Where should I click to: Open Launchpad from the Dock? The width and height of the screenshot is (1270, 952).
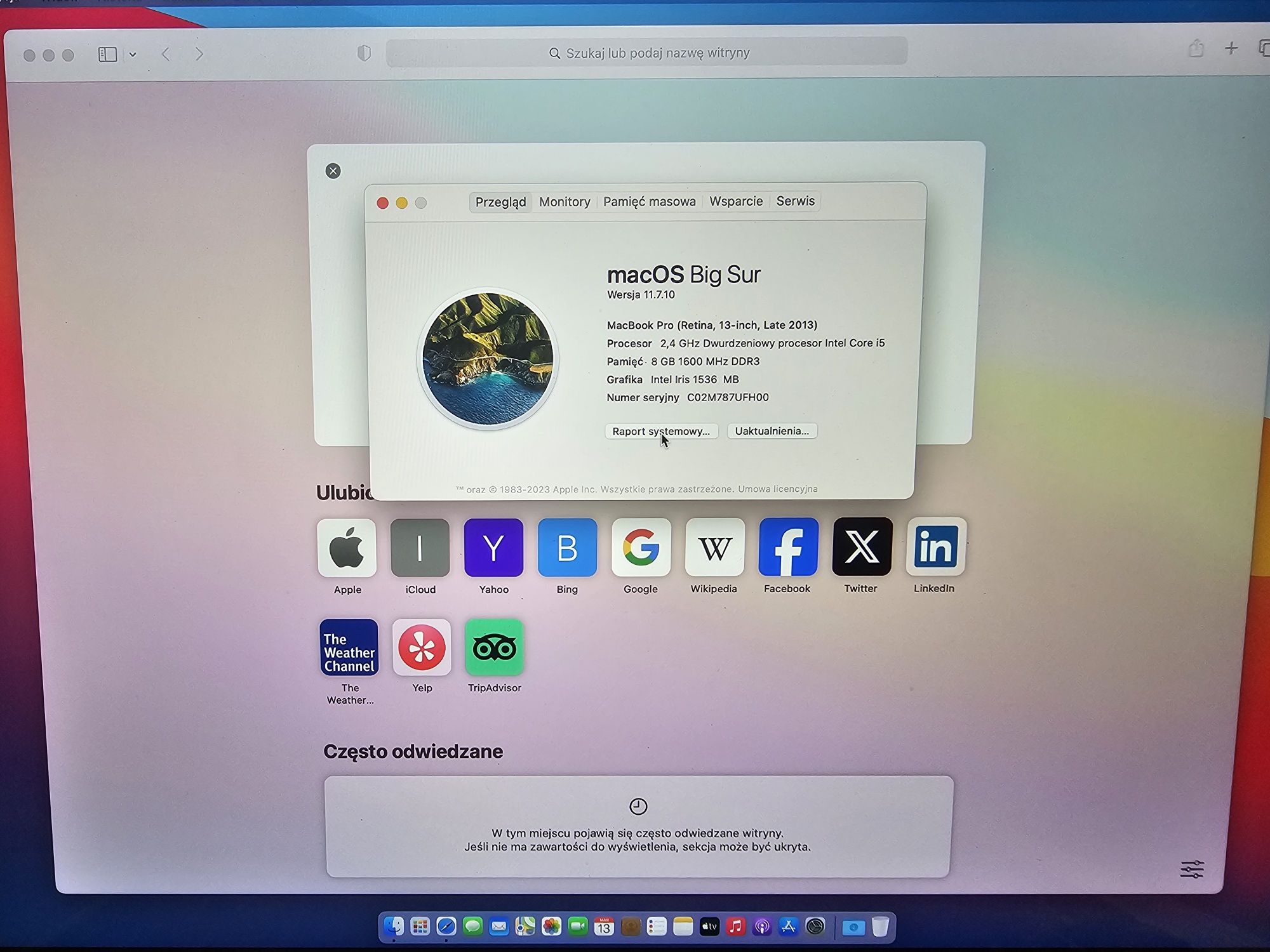tap(420, 927)
